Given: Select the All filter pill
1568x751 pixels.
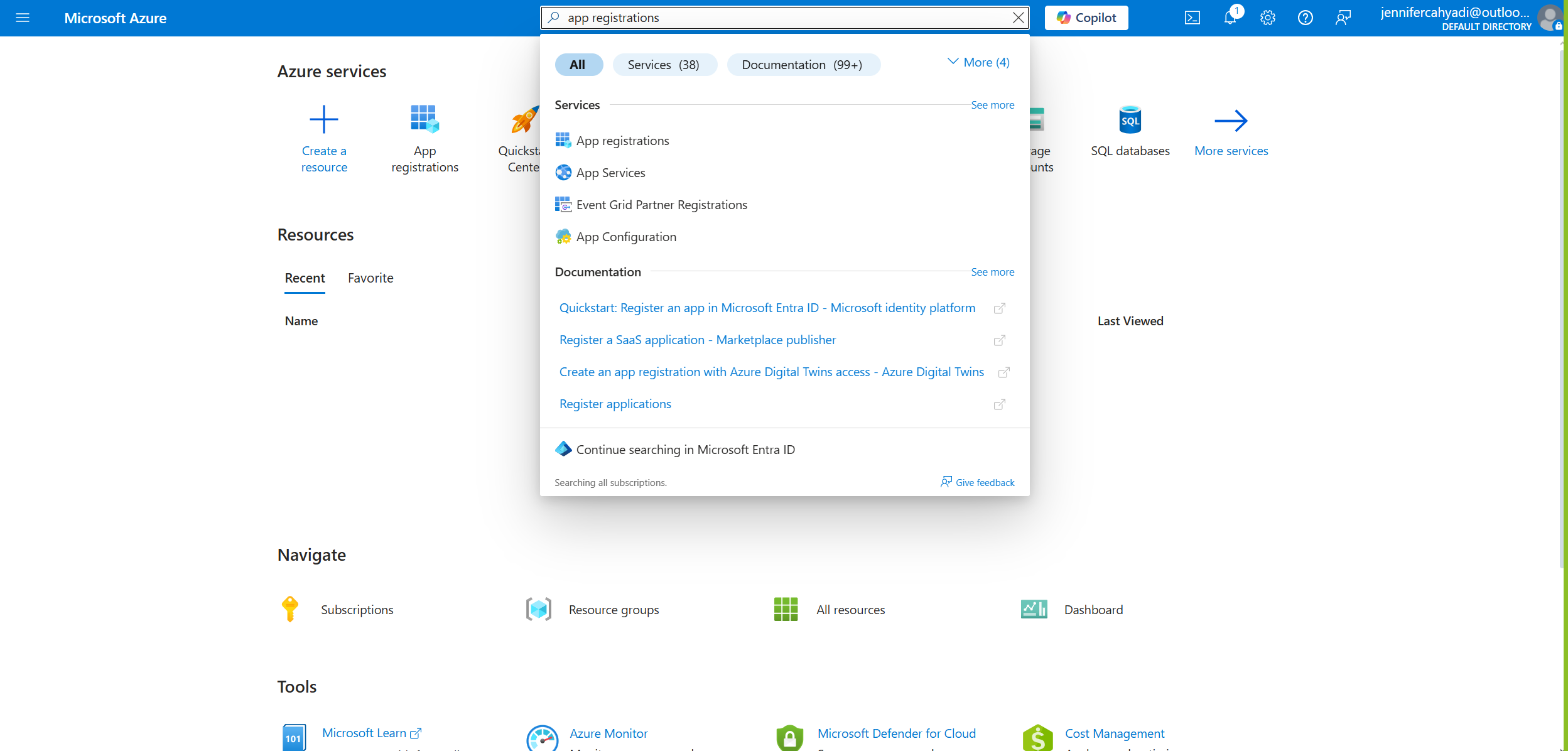Looking at the screenshot, I should point(578,65).
